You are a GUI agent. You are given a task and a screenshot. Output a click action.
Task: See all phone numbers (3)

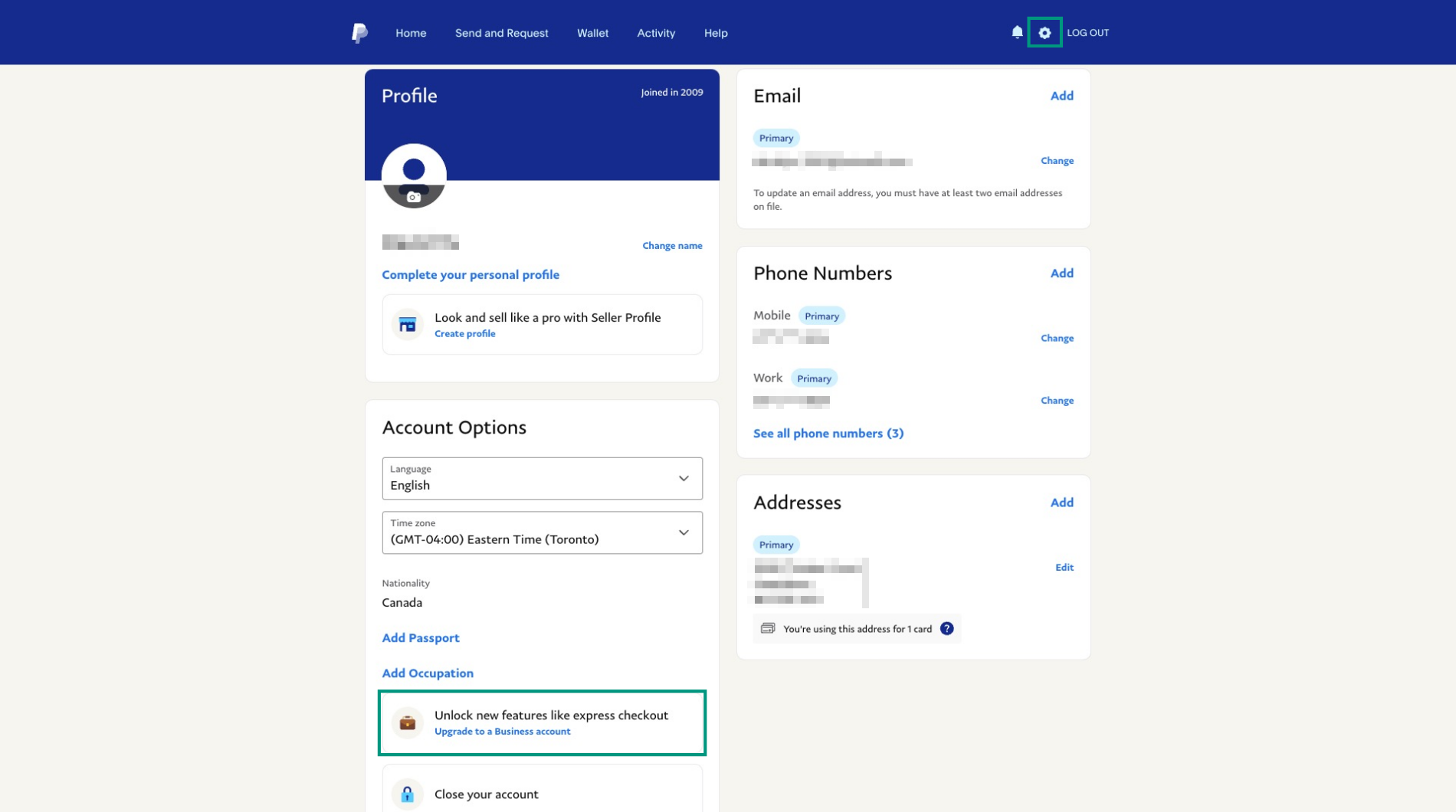tap(828, 434)
